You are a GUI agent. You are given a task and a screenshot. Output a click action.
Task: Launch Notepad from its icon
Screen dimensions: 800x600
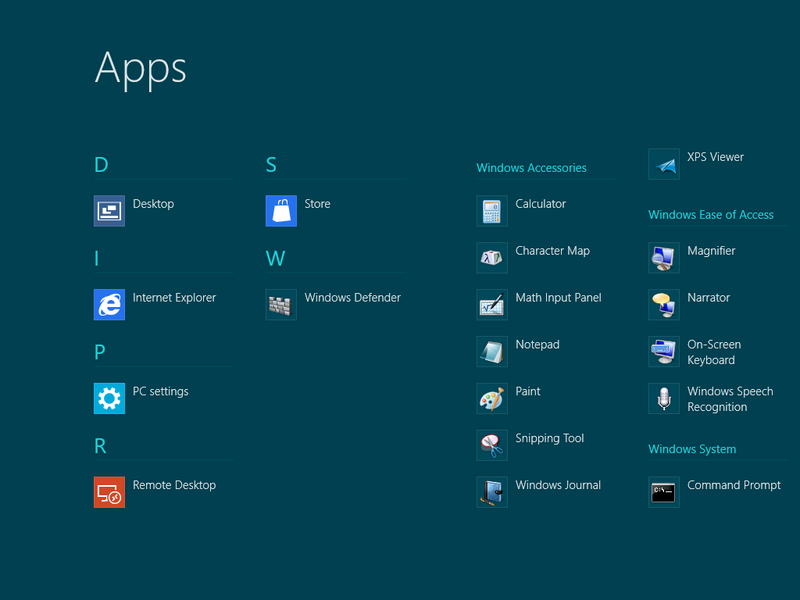(492, 352)
